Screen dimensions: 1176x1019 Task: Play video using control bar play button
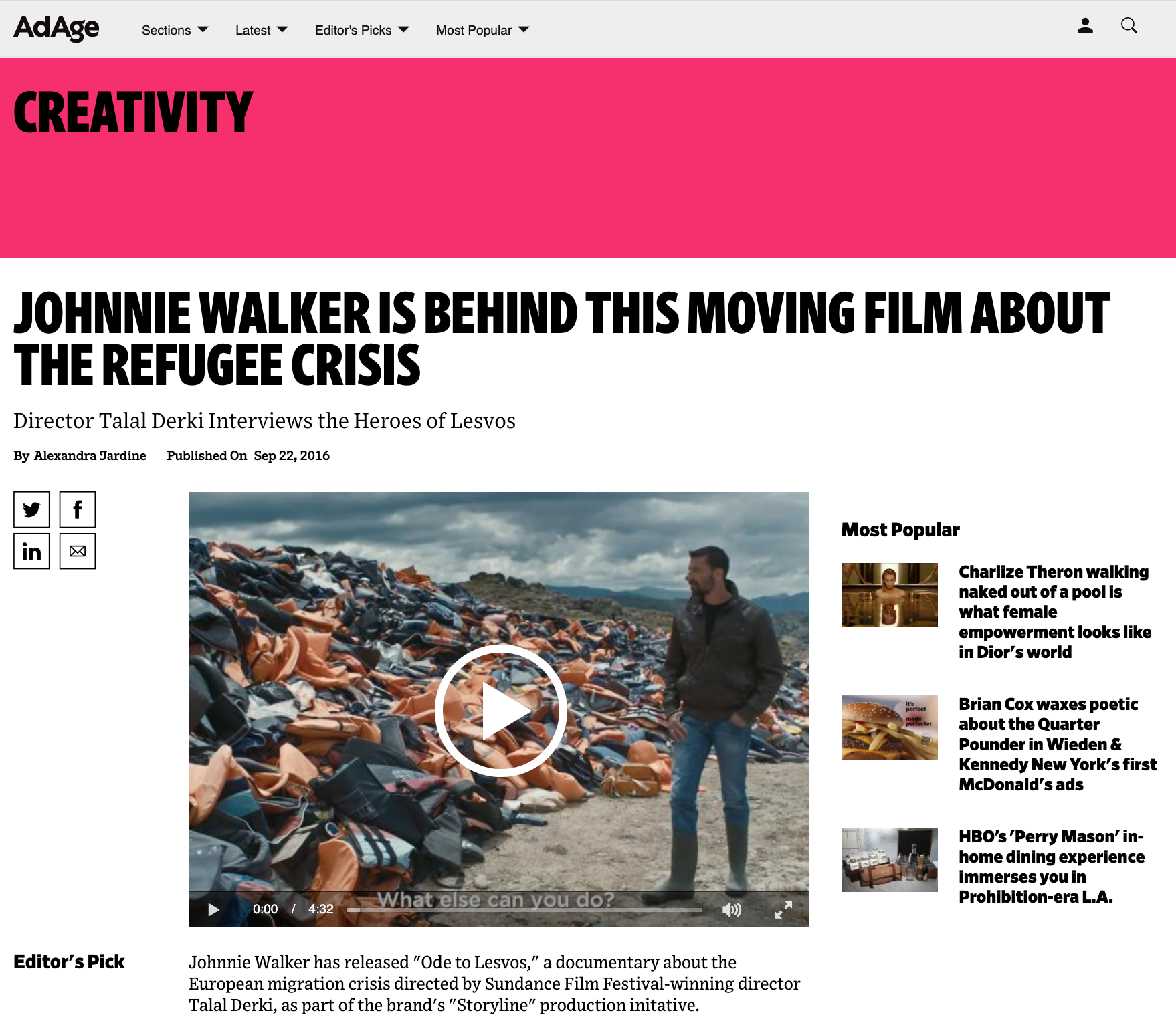213,909
